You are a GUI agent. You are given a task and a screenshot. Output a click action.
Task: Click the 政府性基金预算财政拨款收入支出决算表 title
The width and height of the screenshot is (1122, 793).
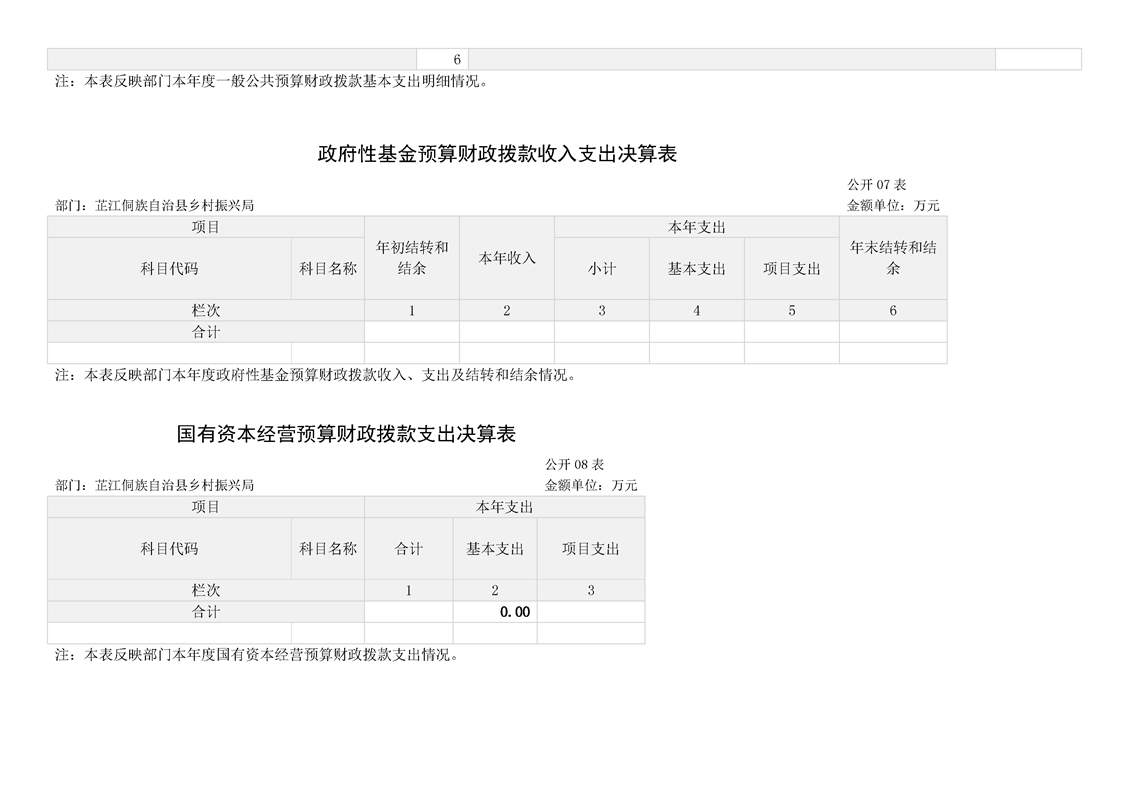tap(497, 154)
